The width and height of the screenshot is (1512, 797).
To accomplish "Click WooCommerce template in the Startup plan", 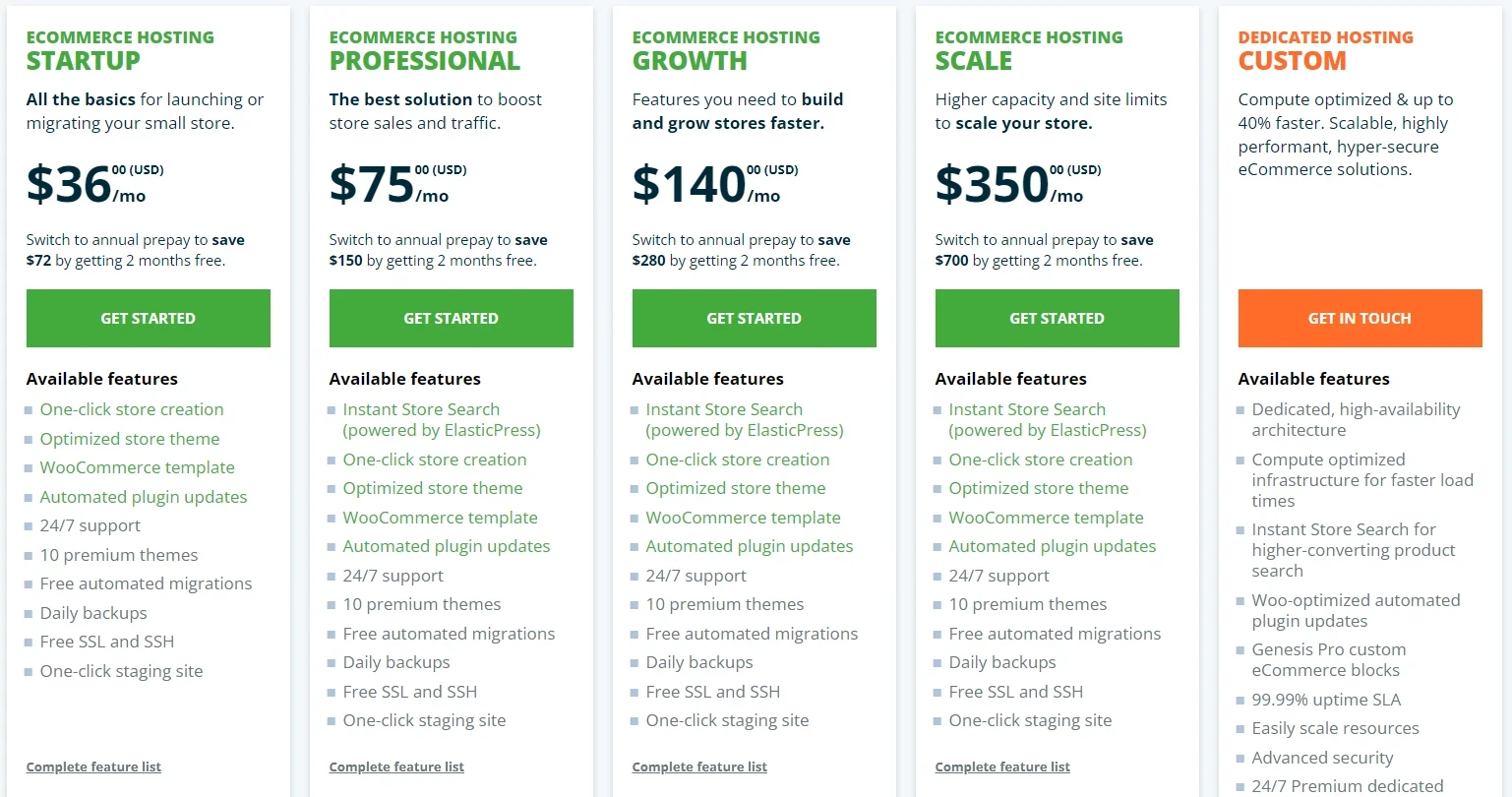I will 138,467.
